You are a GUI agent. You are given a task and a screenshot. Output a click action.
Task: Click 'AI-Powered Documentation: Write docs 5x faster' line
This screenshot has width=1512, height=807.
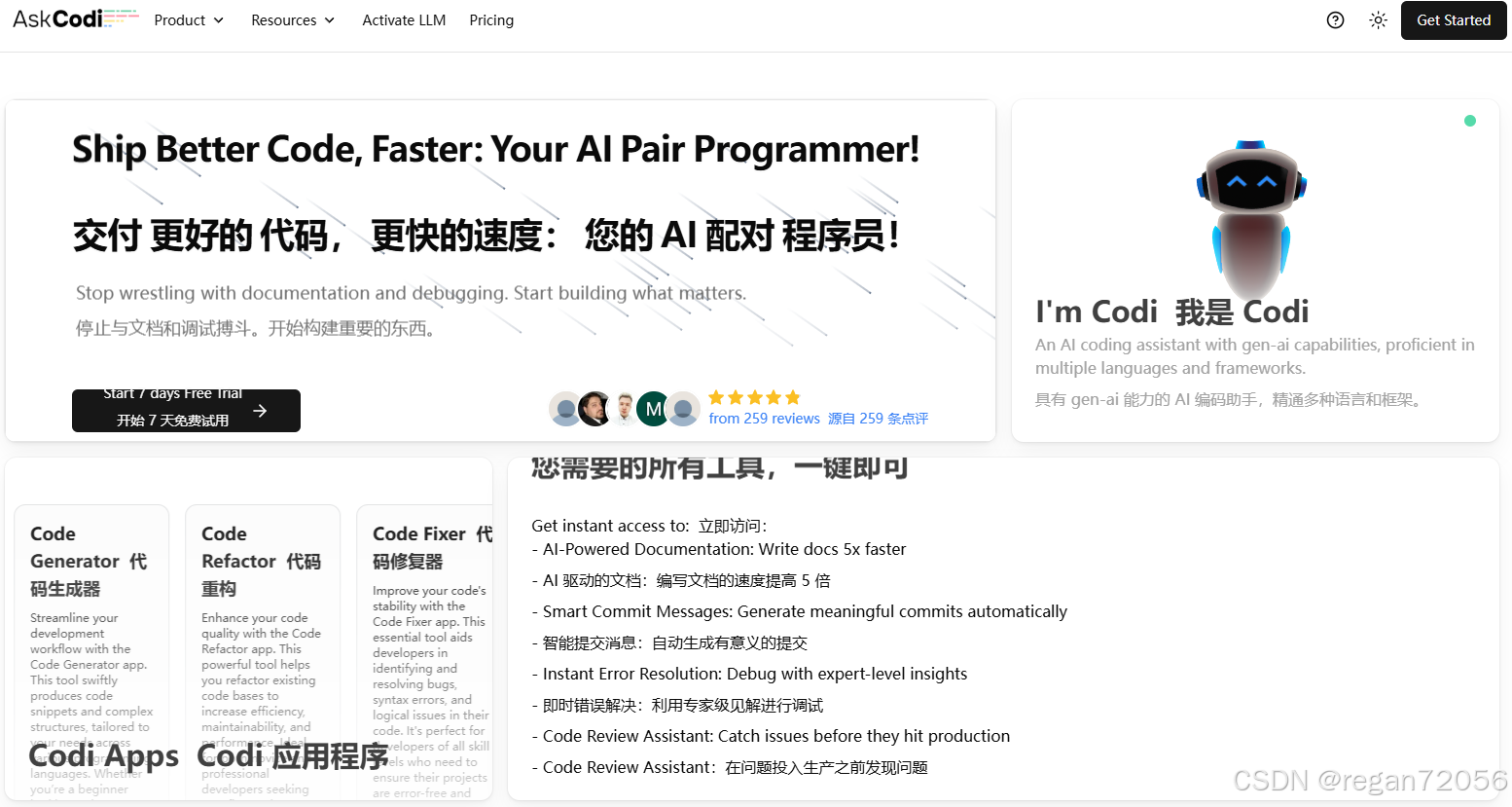(x=719, y=549)
